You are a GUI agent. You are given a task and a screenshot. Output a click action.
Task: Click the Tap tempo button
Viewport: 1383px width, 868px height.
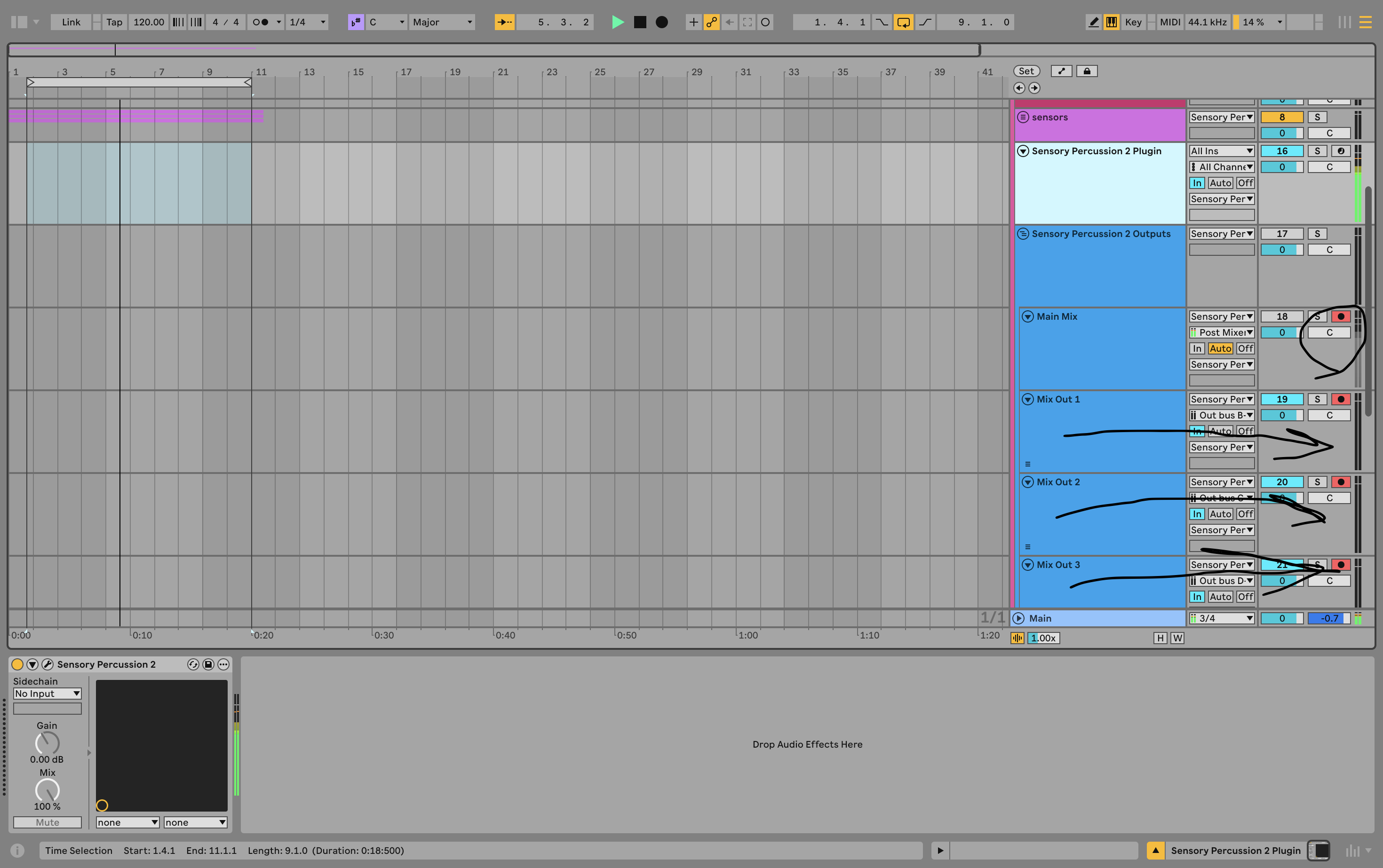point(114,22)
